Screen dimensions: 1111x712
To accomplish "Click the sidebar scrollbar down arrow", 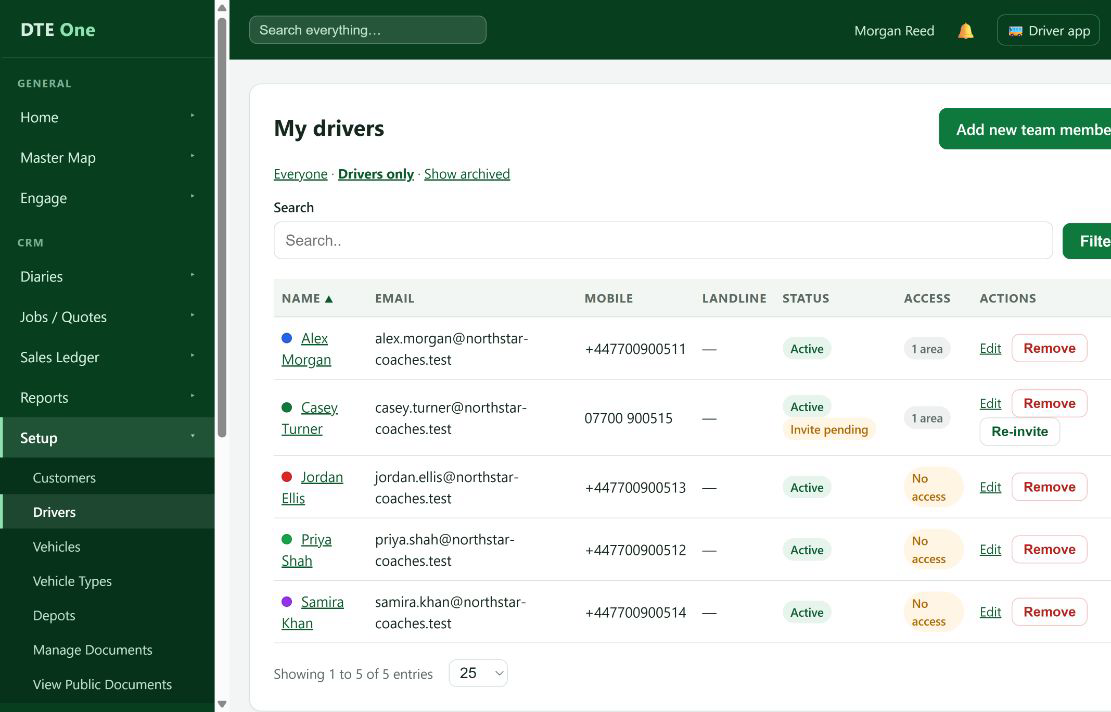I will pos(222,704).
